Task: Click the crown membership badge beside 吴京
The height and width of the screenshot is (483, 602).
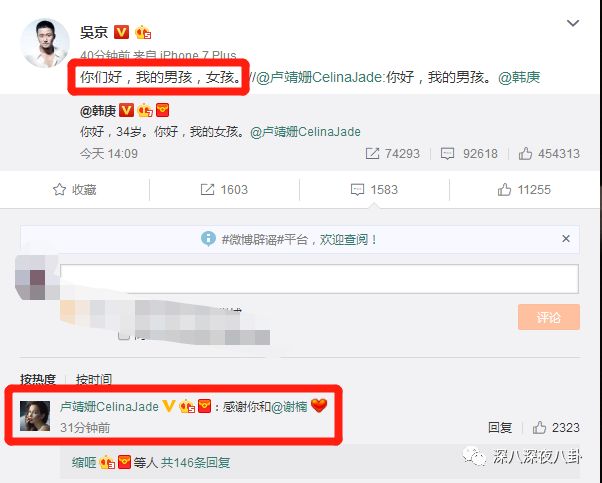Action: point(143,33)
